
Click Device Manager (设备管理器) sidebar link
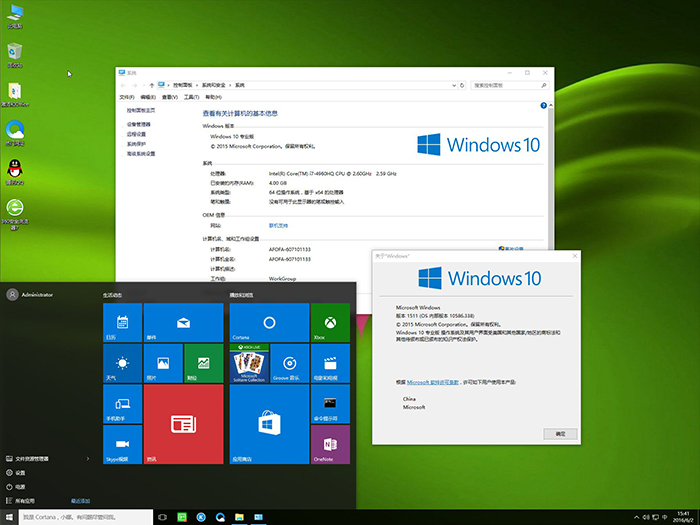[x=139, y=124]
